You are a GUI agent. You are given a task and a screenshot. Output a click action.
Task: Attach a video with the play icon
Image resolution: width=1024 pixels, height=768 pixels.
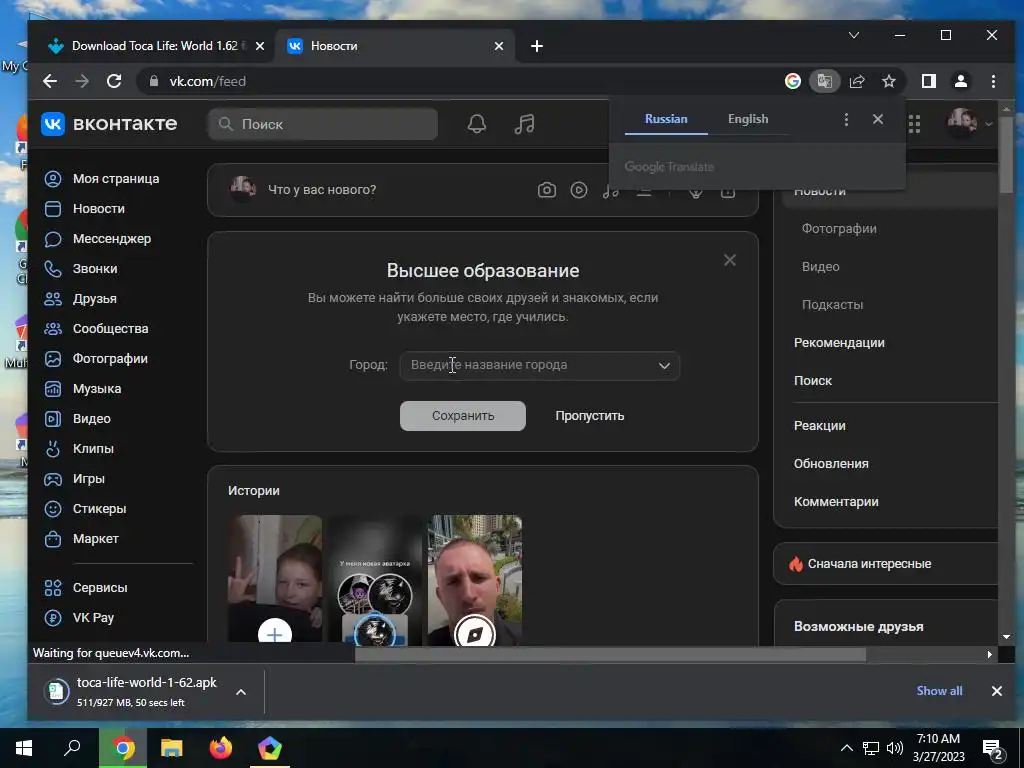click(x=579, y=190)
